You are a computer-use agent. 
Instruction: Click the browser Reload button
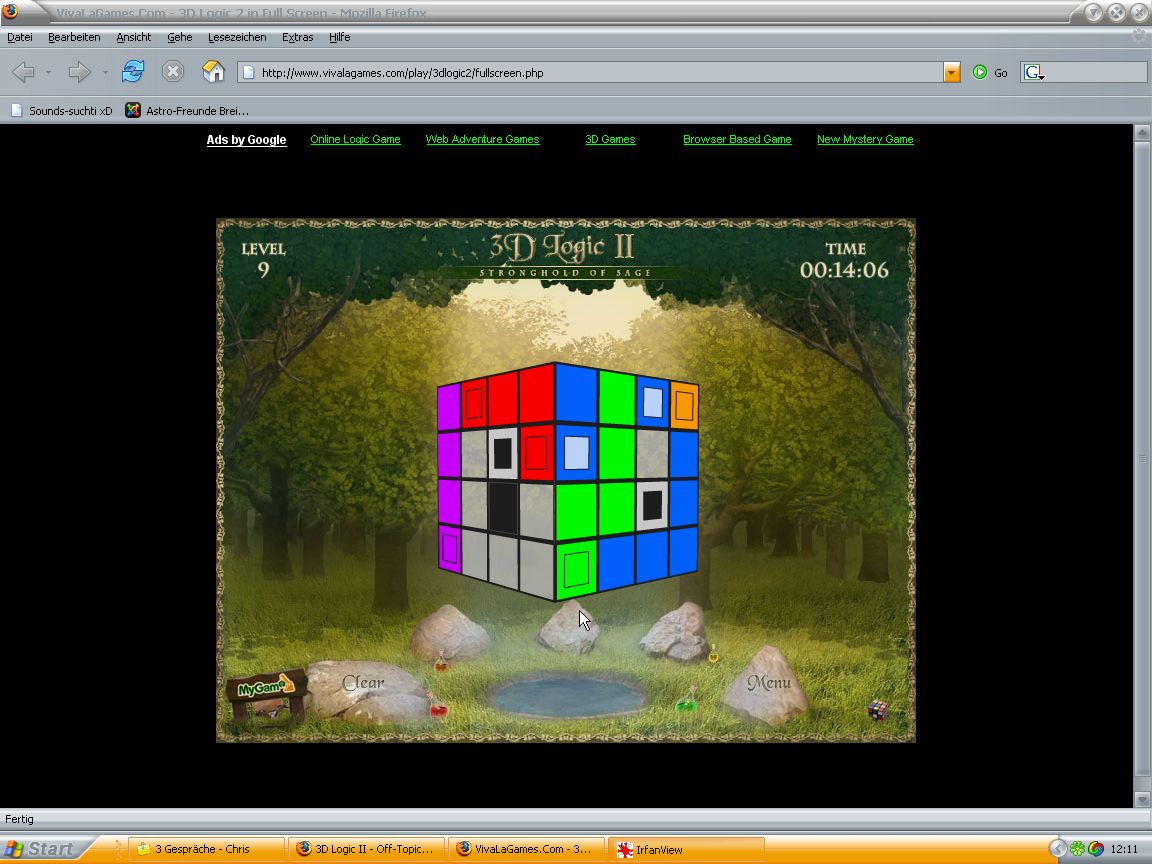pos(132,72)
